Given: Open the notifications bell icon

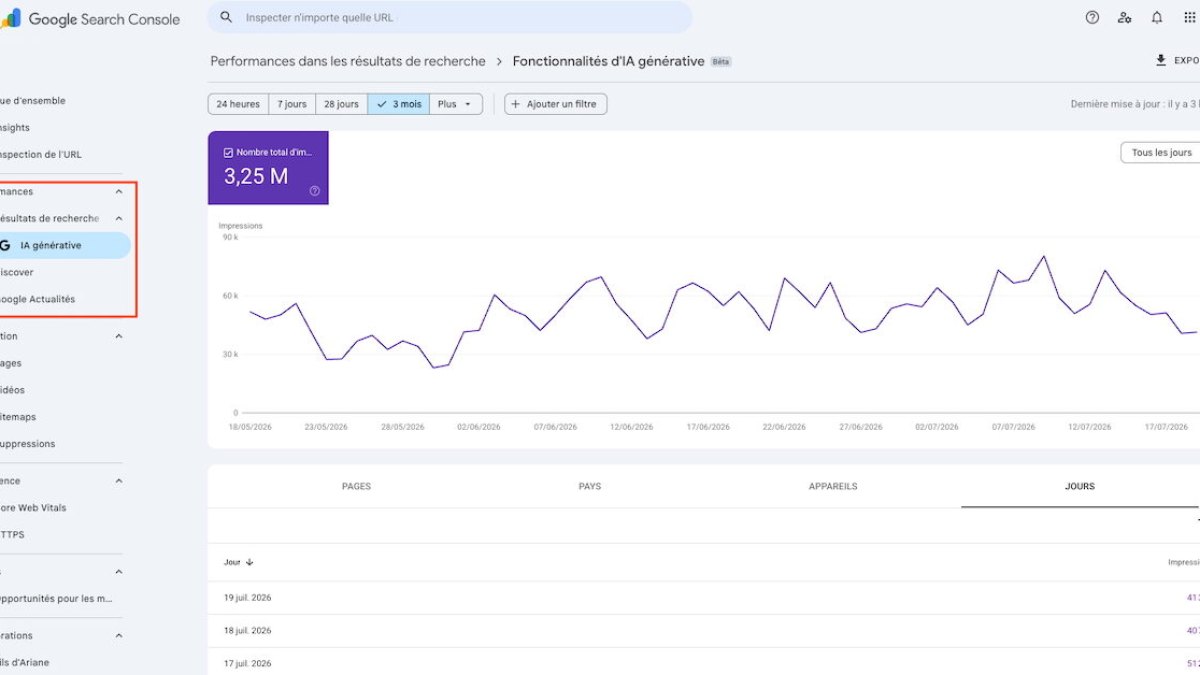Looking at the screenshot, I should (x=1157, y=17).
